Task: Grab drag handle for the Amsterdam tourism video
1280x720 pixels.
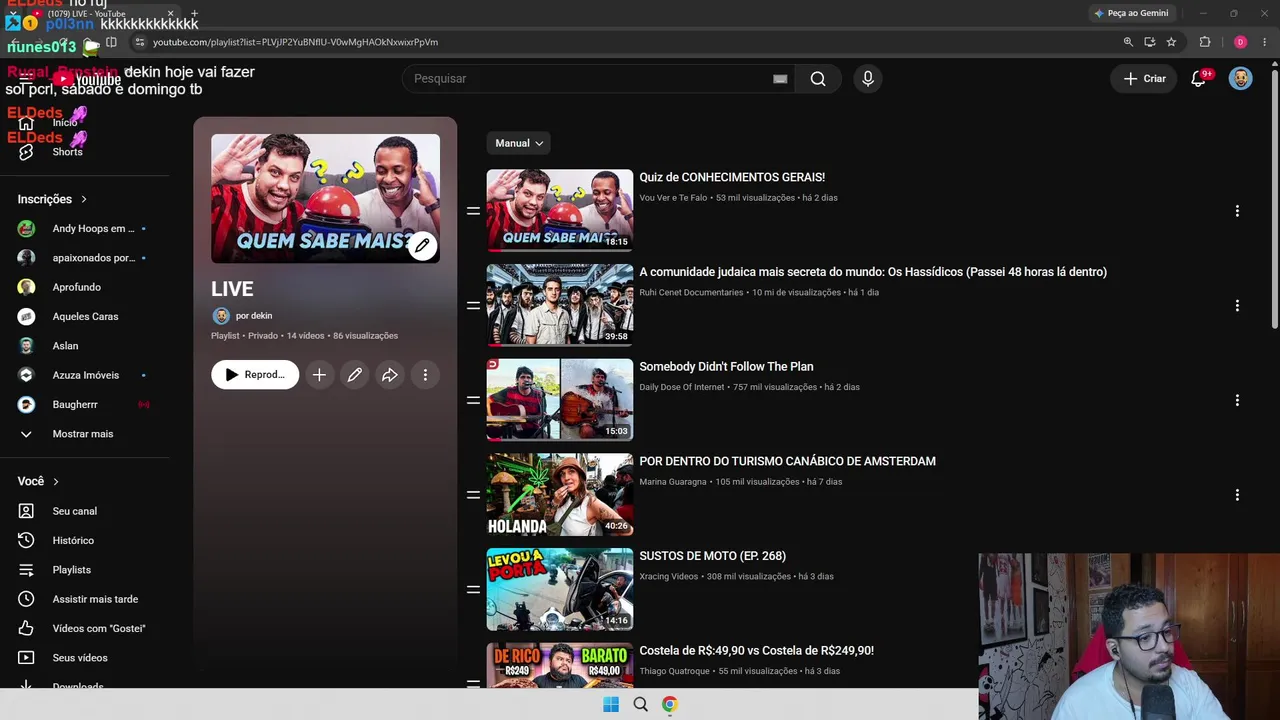Action: pos(473,495)
